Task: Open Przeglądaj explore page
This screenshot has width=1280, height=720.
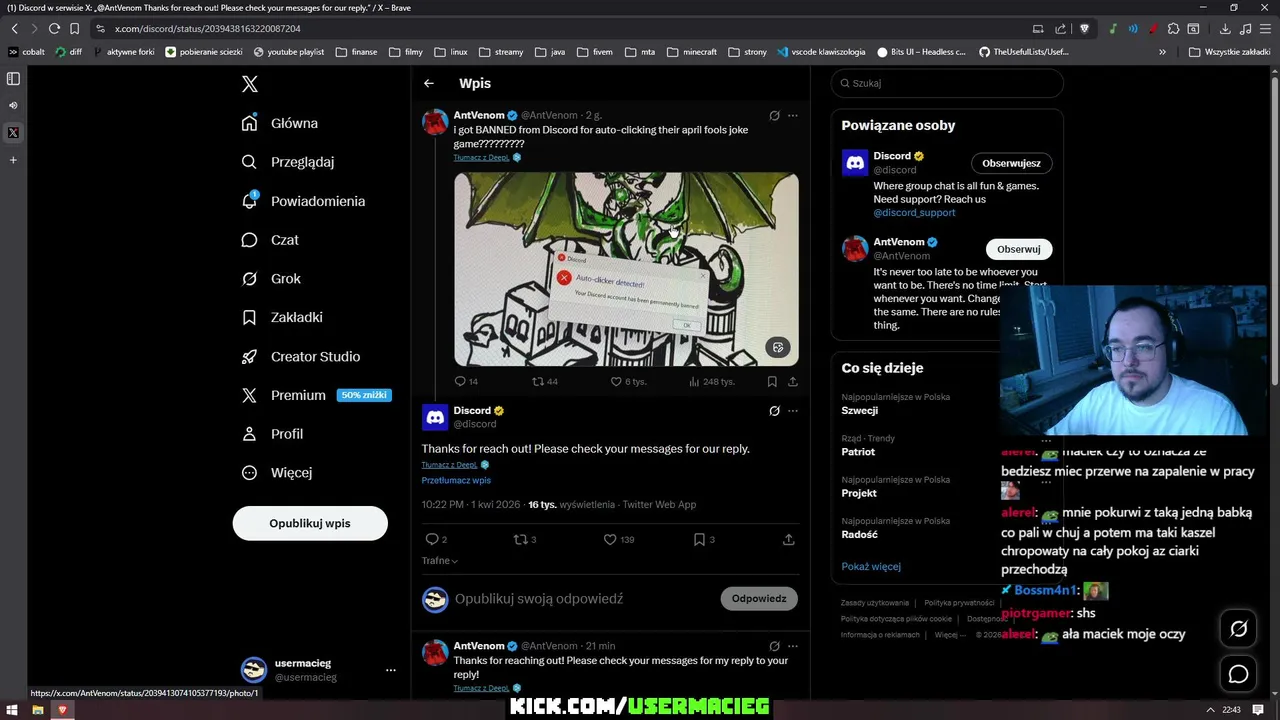Action: tap(288, 162)
